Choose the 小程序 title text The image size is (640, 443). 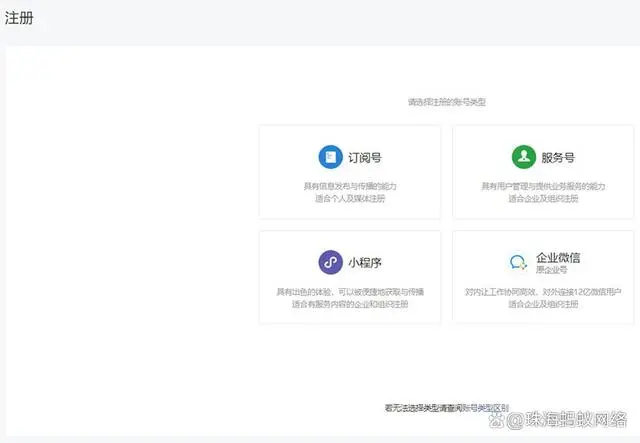(x=364, y=263)
